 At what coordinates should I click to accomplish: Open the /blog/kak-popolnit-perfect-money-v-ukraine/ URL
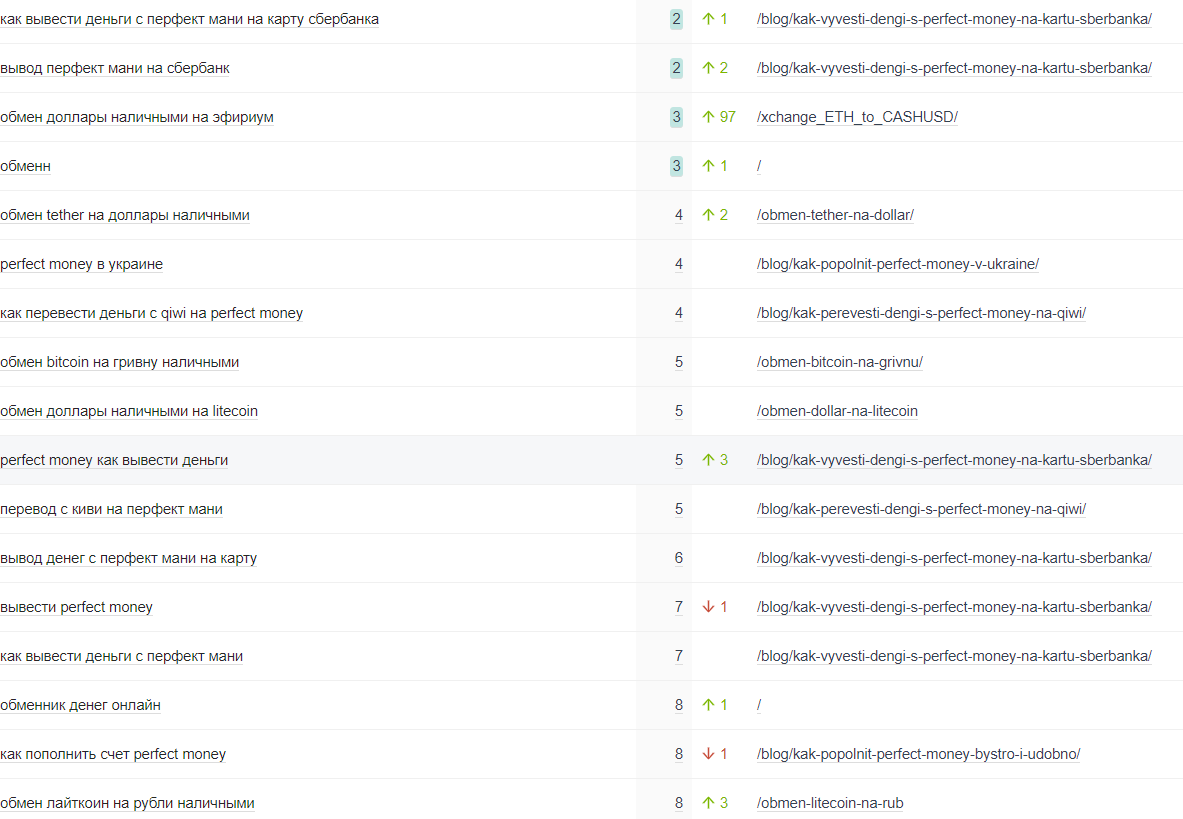click(x=898, y=264)
